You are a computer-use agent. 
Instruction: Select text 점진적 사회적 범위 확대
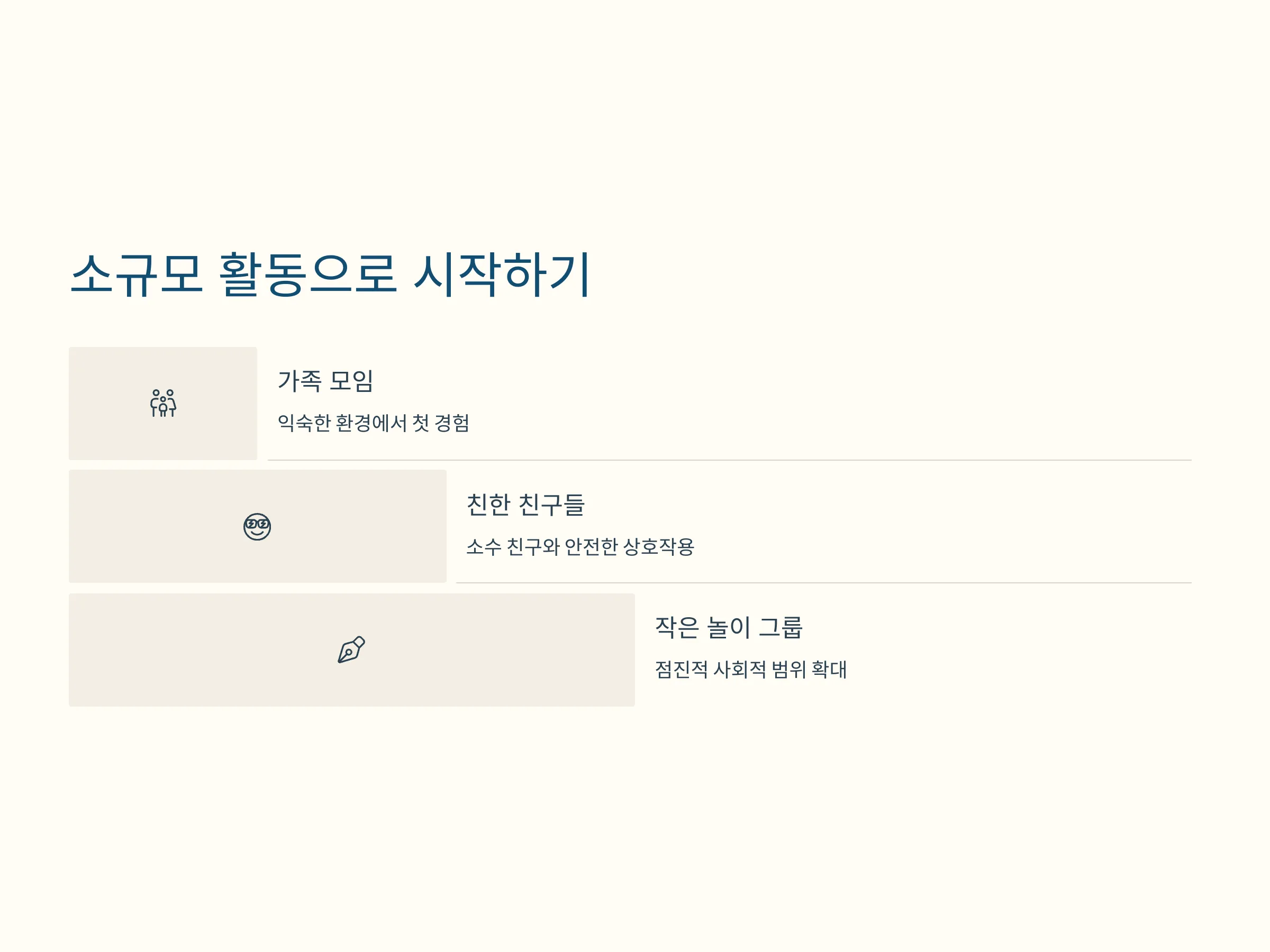pos(751,669)
